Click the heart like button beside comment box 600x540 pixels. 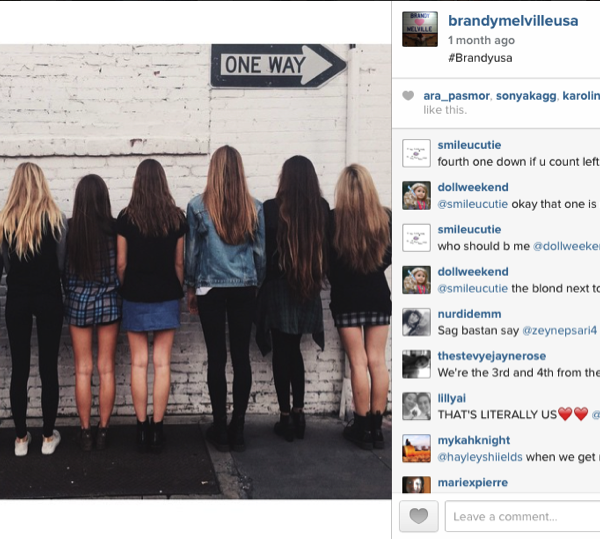click(x=419, y=516)
